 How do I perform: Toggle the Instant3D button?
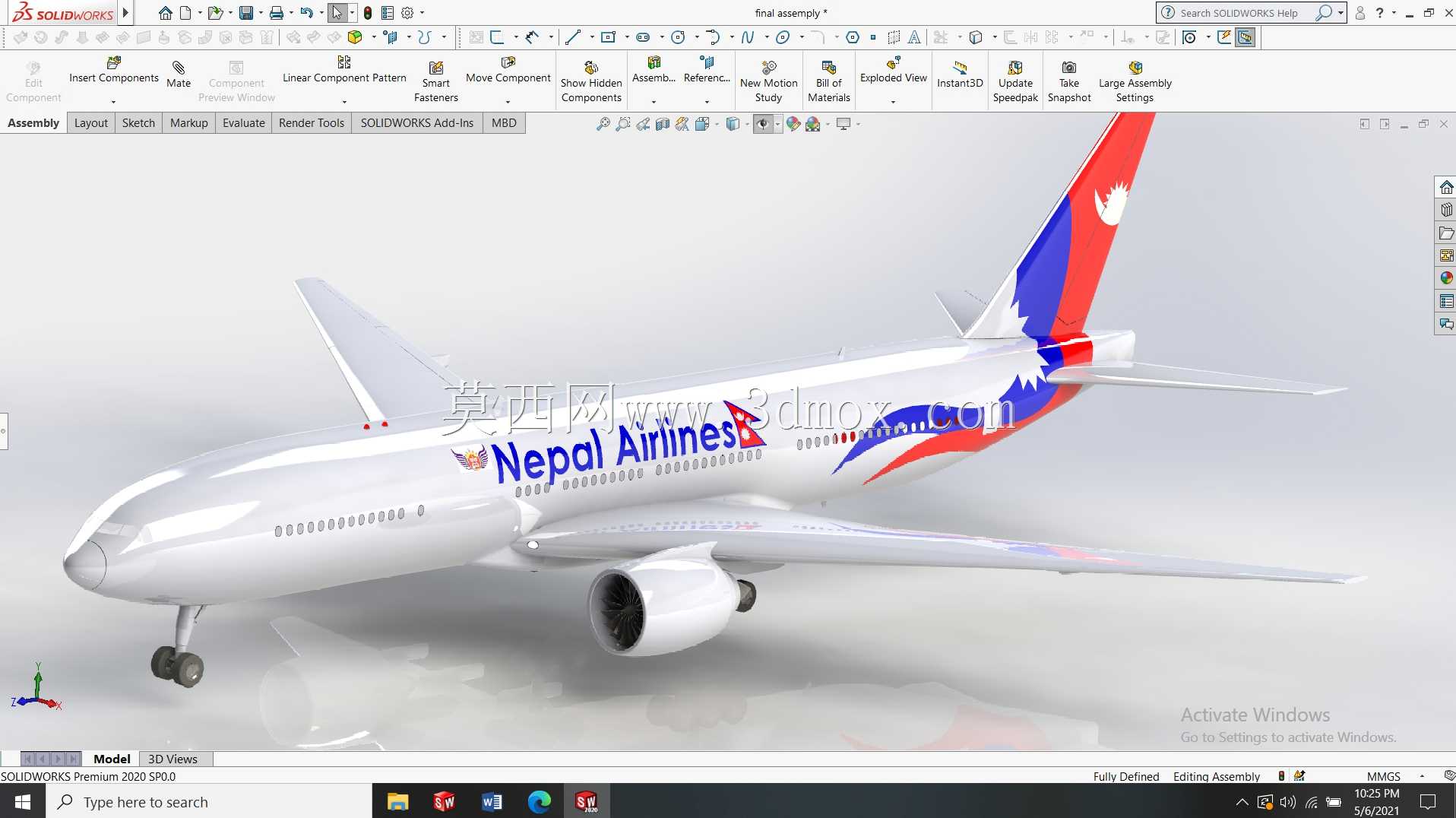[x=960, y=73]
